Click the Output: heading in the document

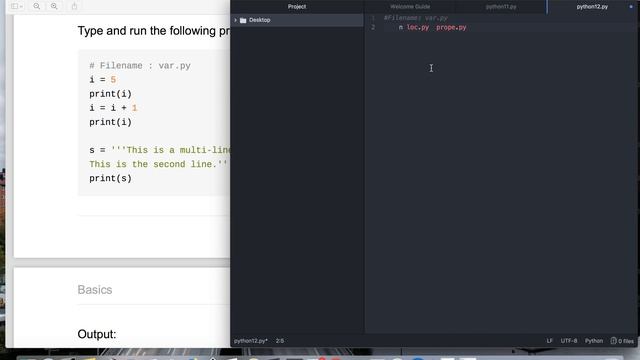pyautogui.click(x=97, y=334)
